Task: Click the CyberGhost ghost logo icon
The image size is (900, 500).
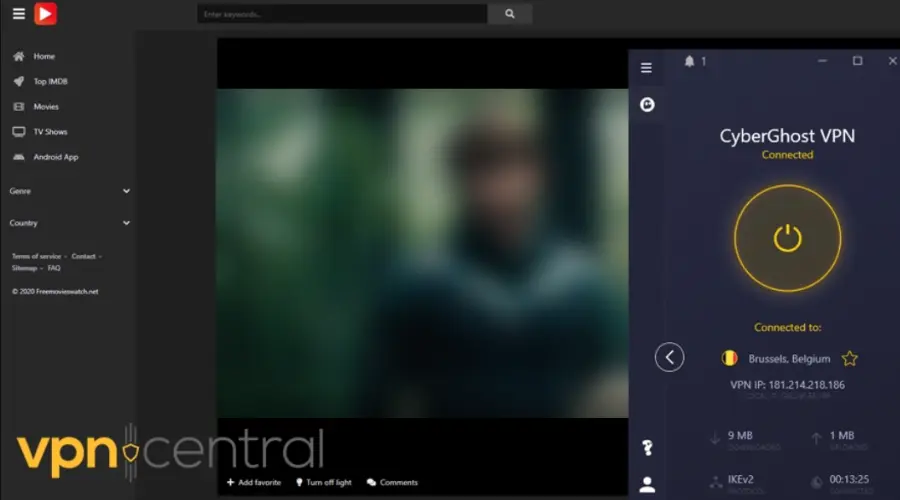Action: pos(647,104)
